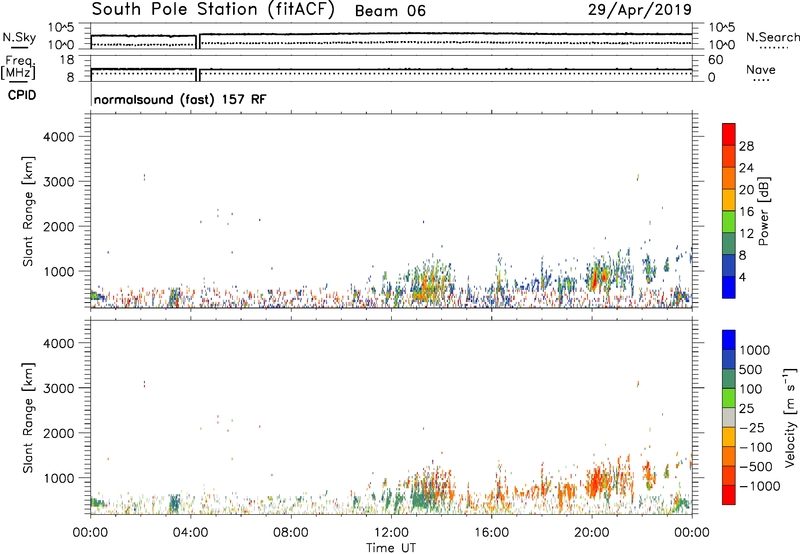Click the "16" label on the power colorbar
Viewport: 800px width, 554px height.
(746, 212)
